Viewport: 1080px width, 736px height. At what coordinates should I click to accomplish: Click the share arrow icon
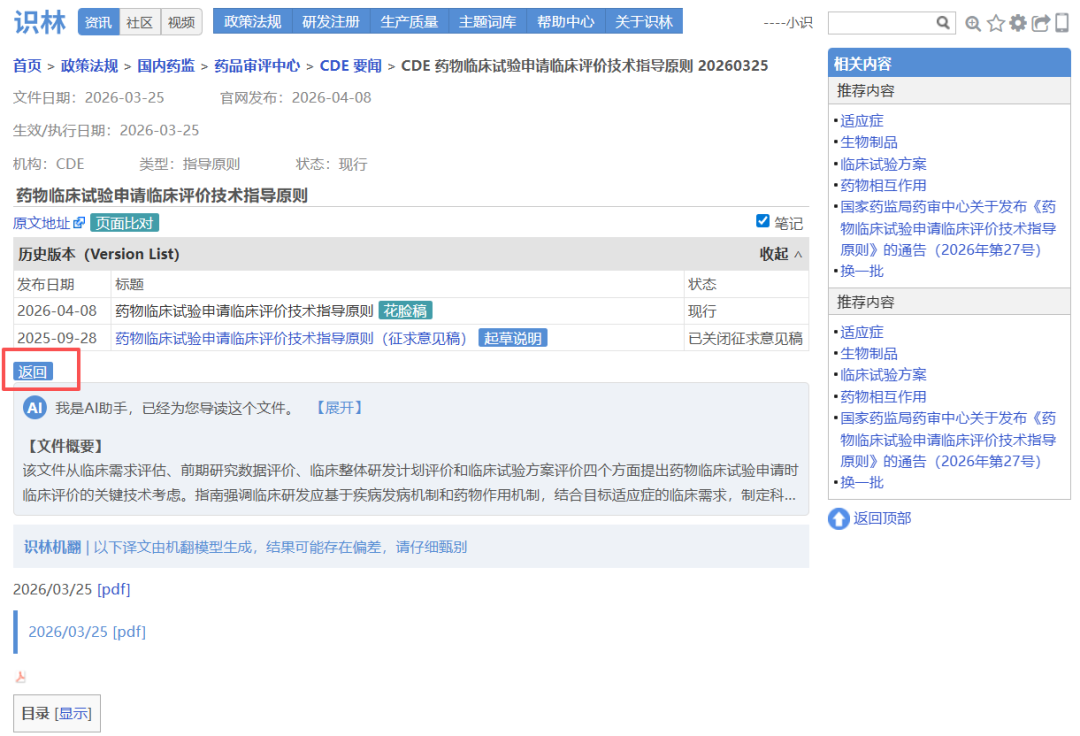1041,23
